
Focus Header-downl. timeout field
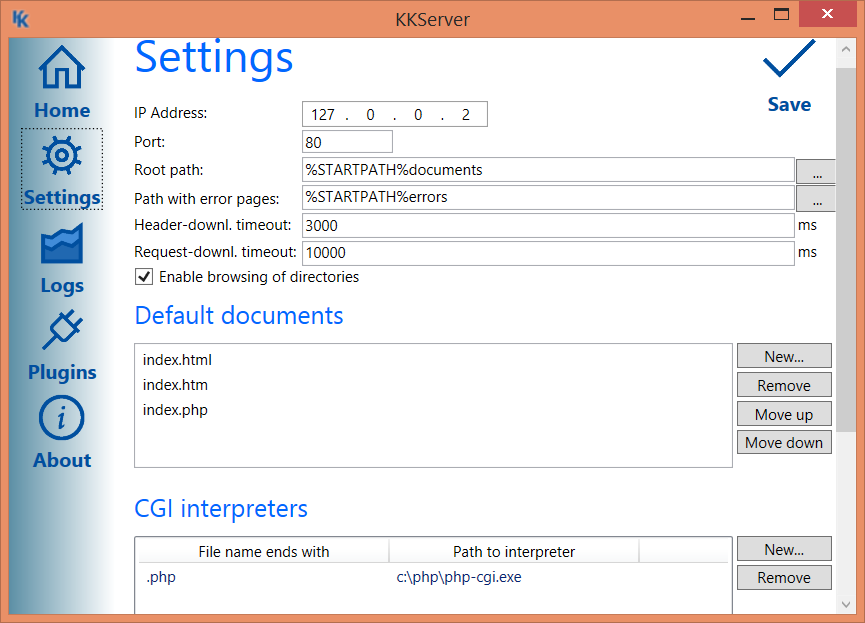pos(548,225)
